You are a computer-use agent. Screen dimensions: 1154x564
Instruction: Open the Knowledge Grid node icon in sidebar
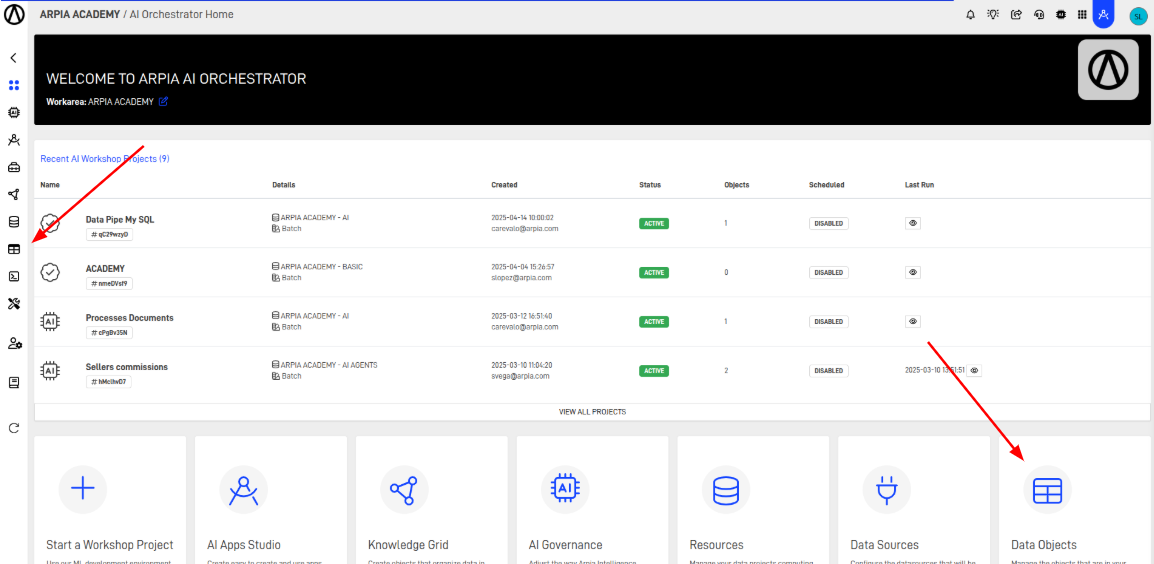pos(13,194)
